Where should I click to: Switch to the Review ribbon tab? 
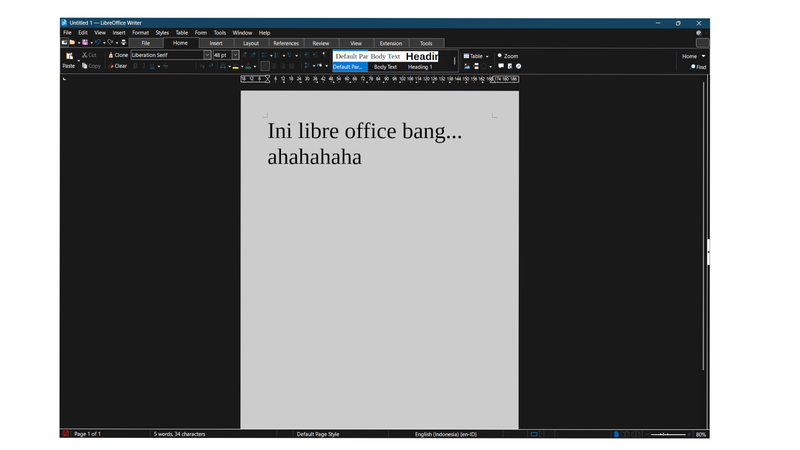coord(320,43)
